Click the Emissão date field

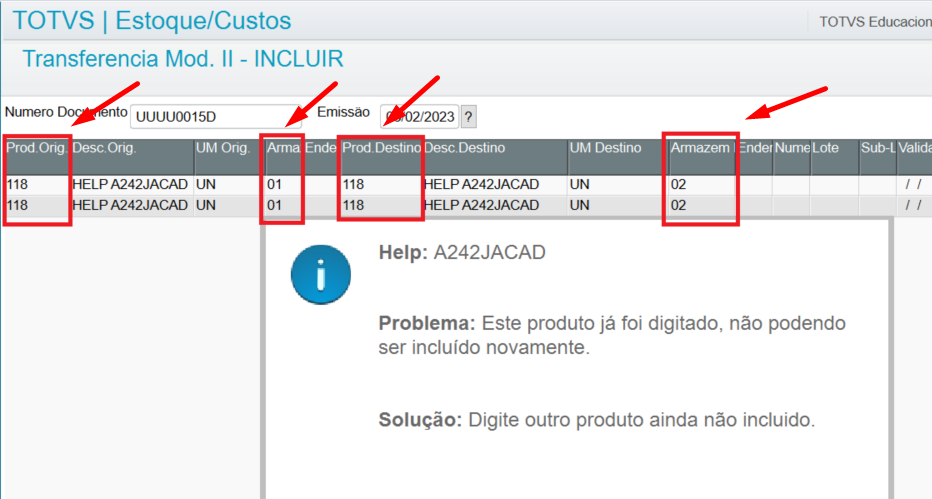click(420, 116)
